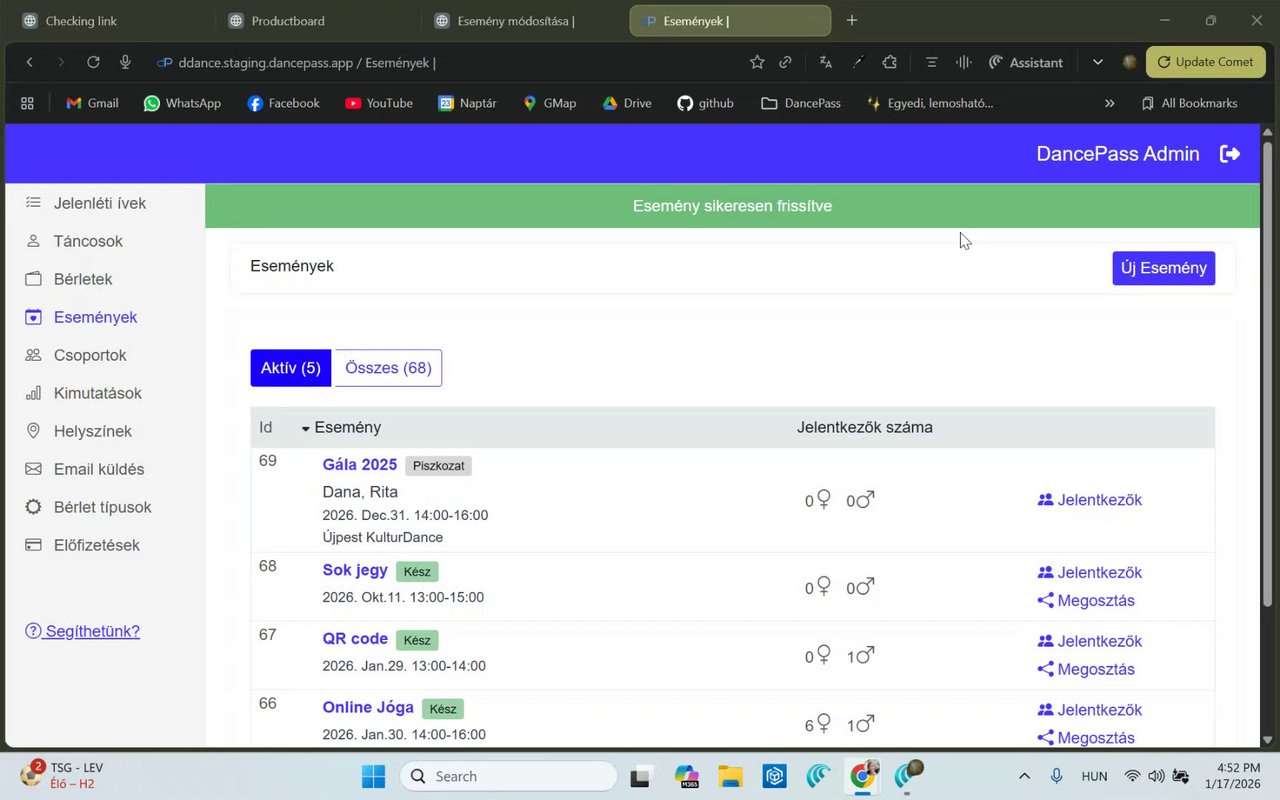The height and width of the screenshot is (800, 1280).
Task: Open the YouTube bookmark
Action: 379,103
